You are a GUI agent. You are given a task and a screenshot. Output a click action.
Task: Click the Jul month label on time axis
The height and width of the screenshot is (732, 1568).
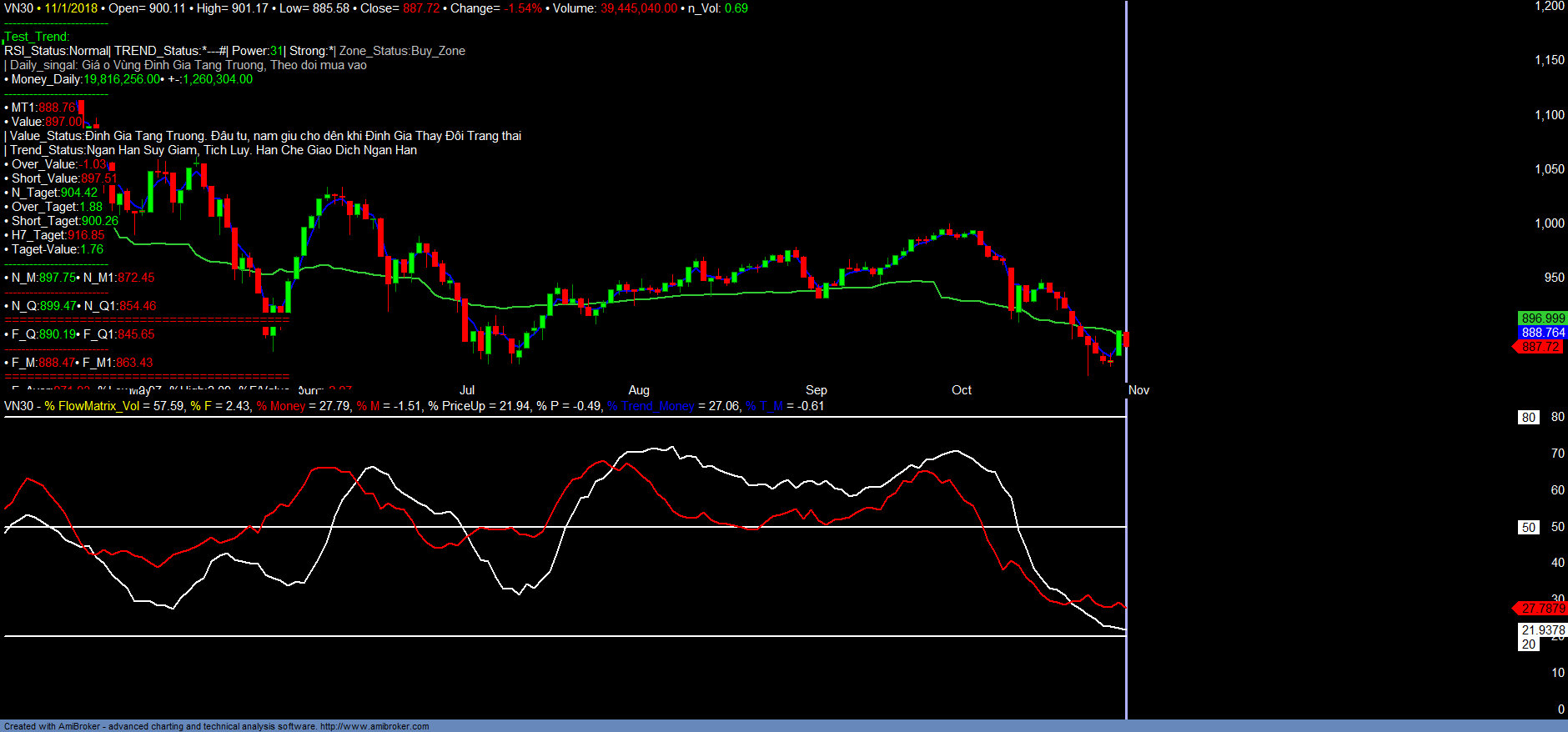click(x=467, y=390)
